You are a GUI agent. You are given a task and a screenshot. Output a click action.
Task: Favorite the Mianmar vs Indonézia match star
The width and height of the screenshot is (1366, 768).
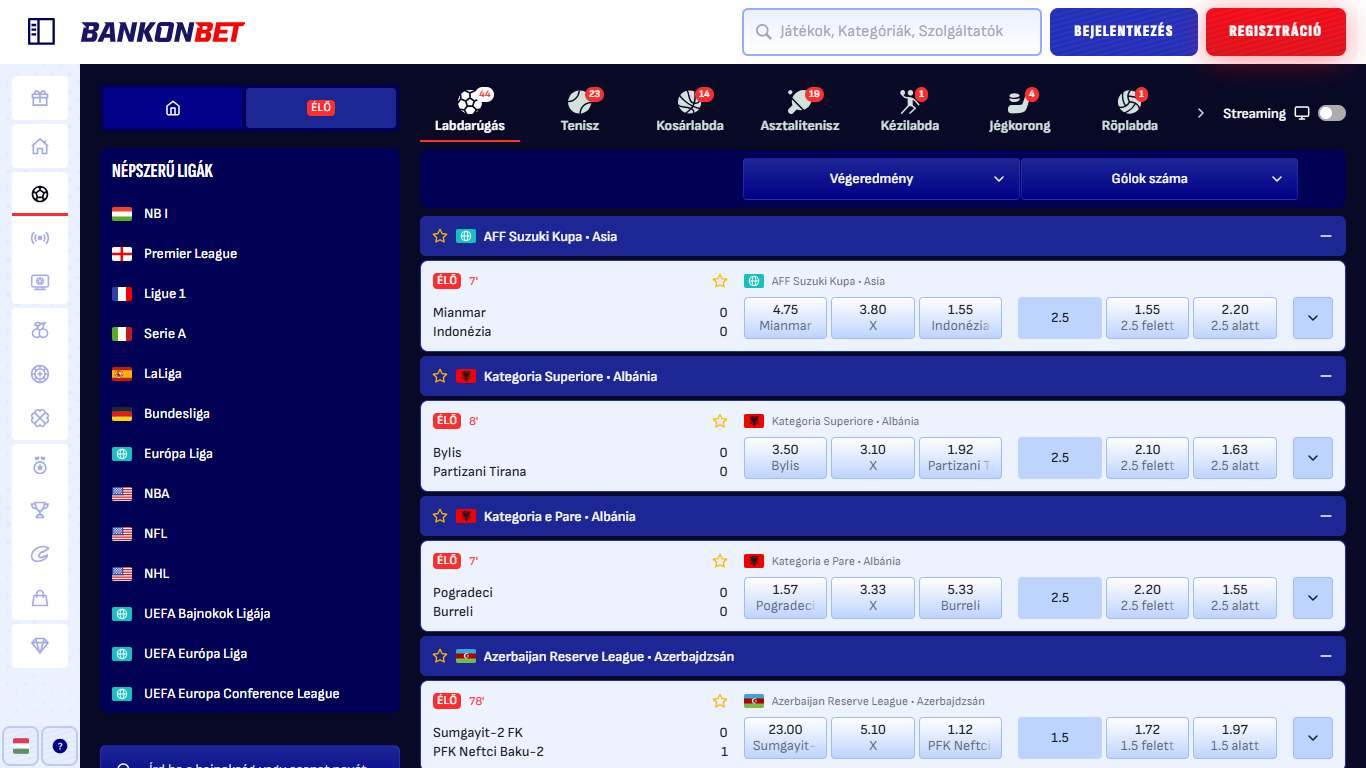[719, 281]
